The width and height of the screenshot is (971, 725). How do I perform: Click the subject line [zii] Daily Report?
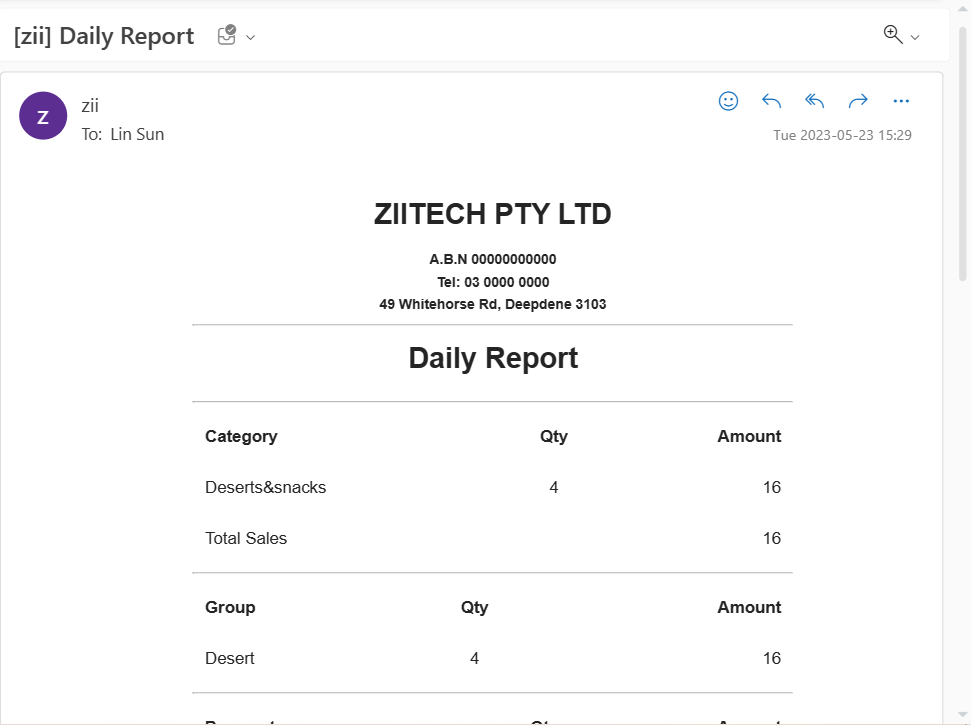tap(104, 36)
